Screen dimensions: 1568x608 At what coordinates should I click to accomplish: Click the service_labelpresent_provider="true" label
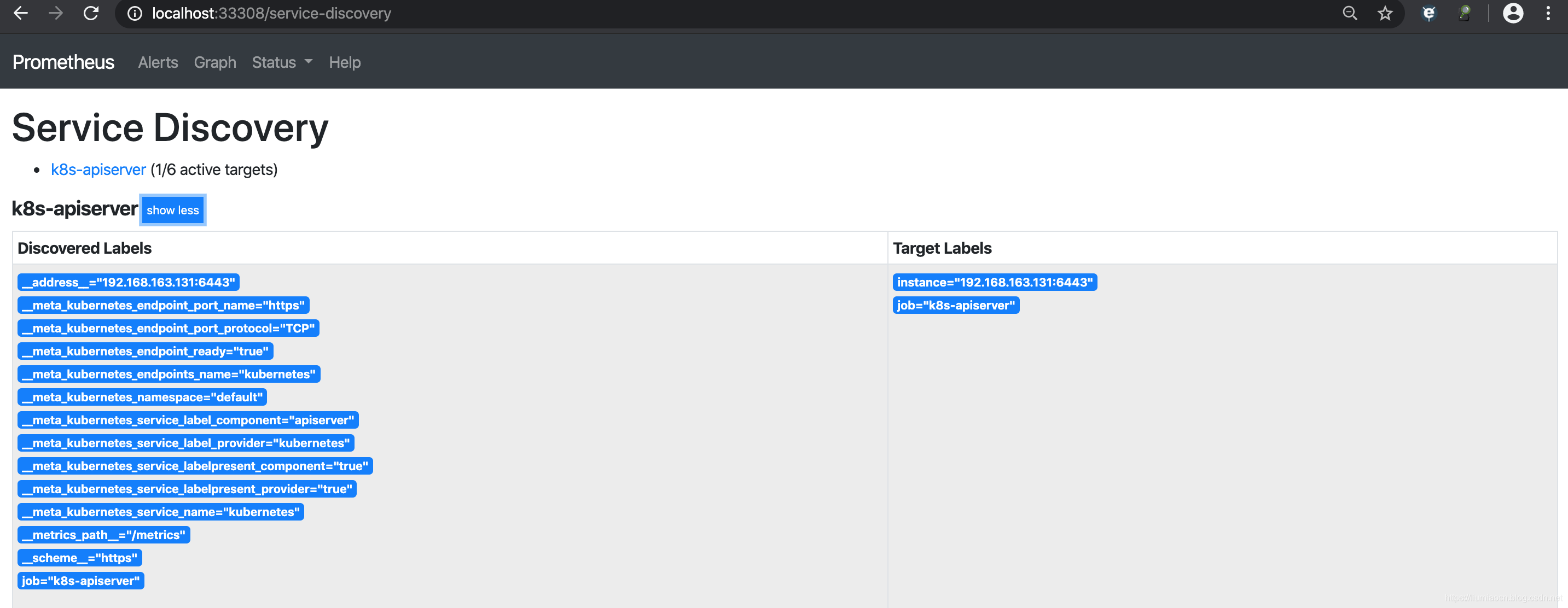click(187, 489)
